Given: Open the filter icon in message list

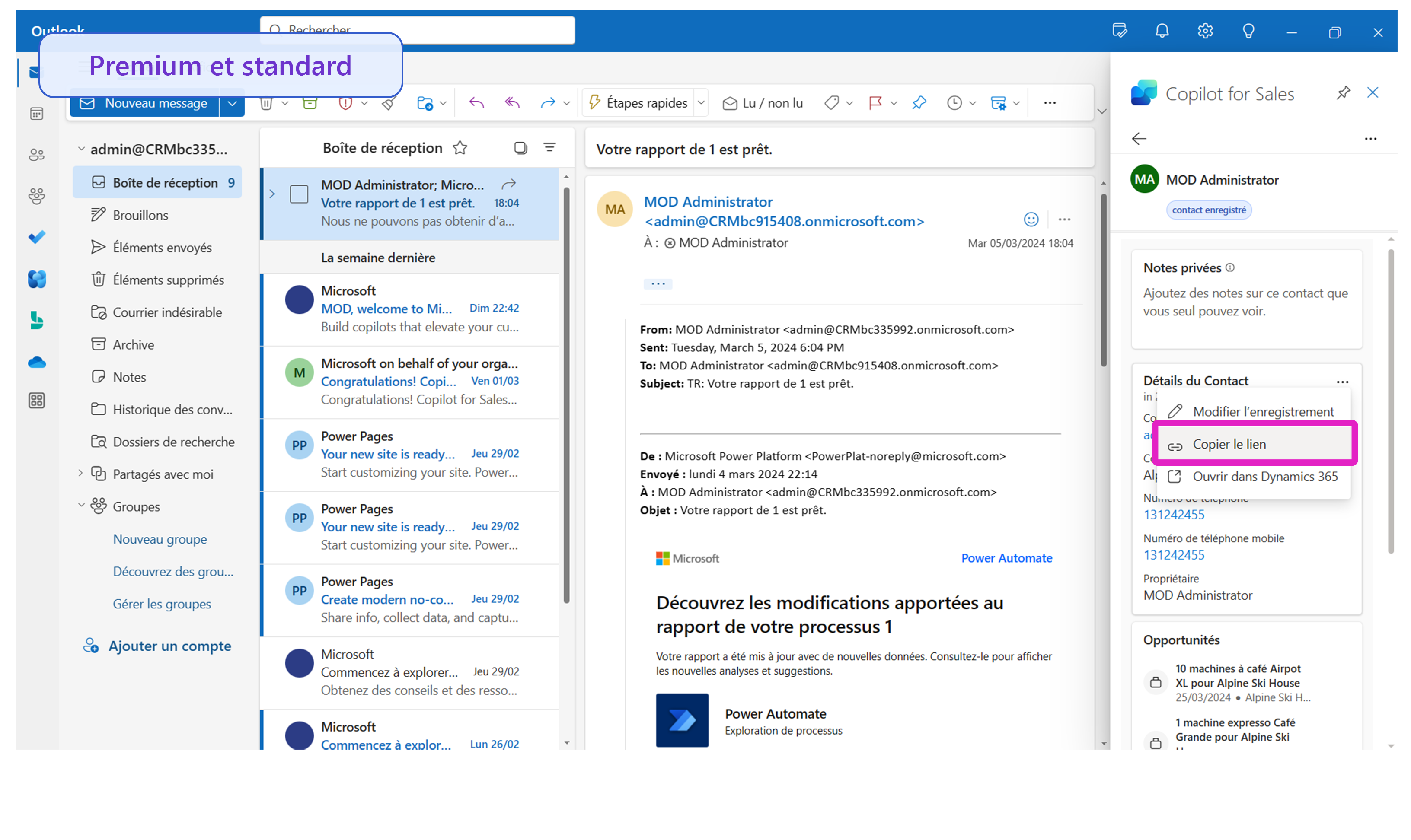Looking at the screenshot, I should point(549,148).
